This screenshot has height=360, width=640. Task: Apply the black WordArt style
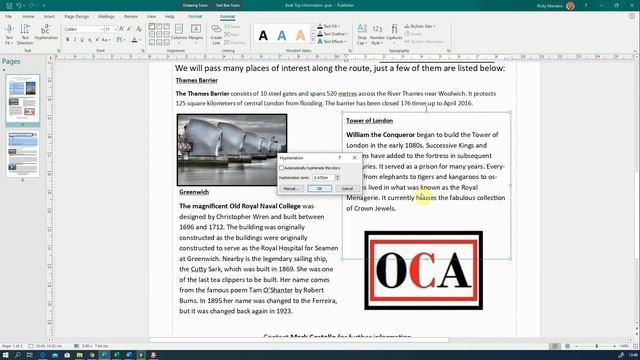coord(263,36)
